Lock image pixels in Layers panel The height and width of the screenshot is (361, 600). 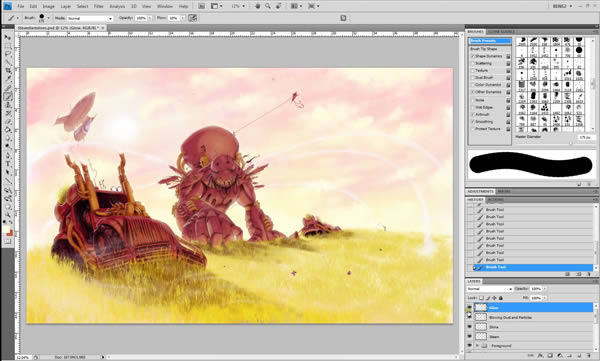tap(488, 298)
